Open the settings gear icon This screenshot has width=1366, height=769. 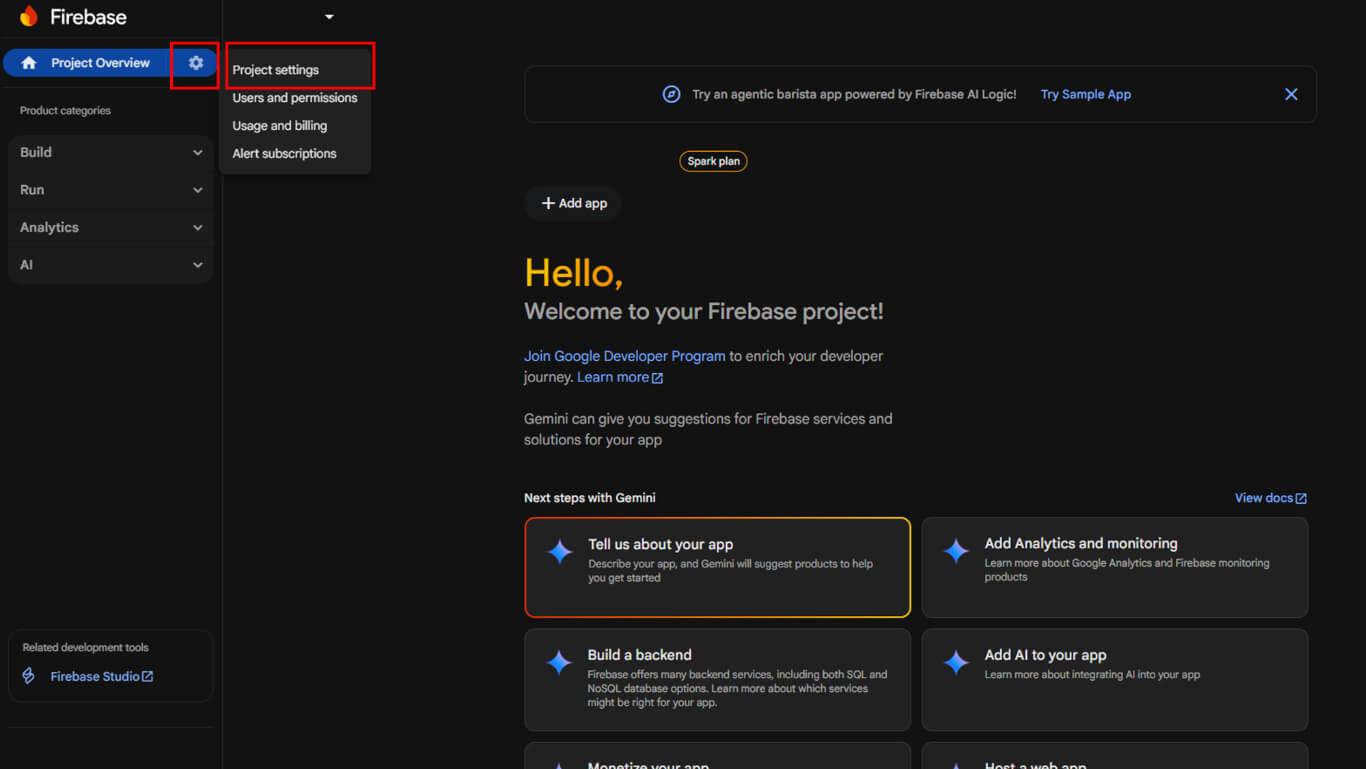tap(196, 63)
